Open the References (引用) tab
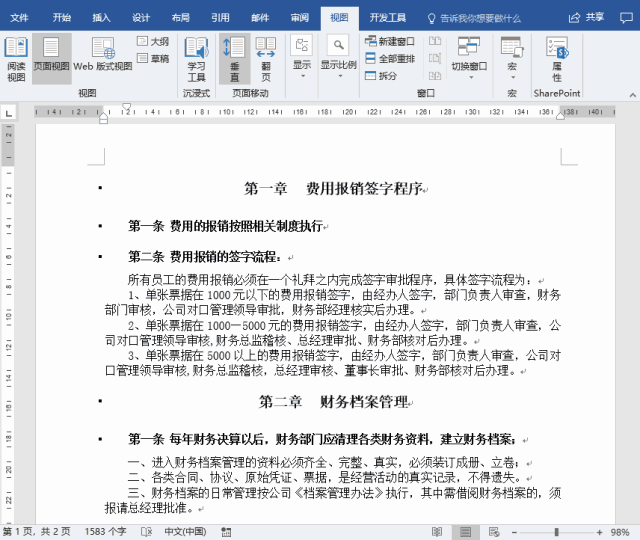 (220, 18)
